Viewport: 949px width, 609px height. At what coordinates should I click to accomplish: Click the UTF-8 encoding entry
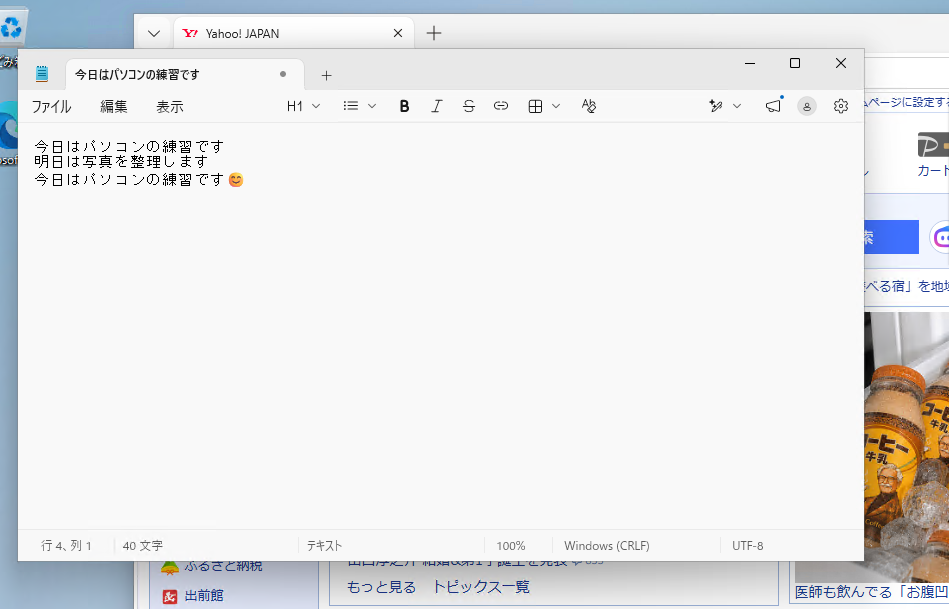coord(747,546)
